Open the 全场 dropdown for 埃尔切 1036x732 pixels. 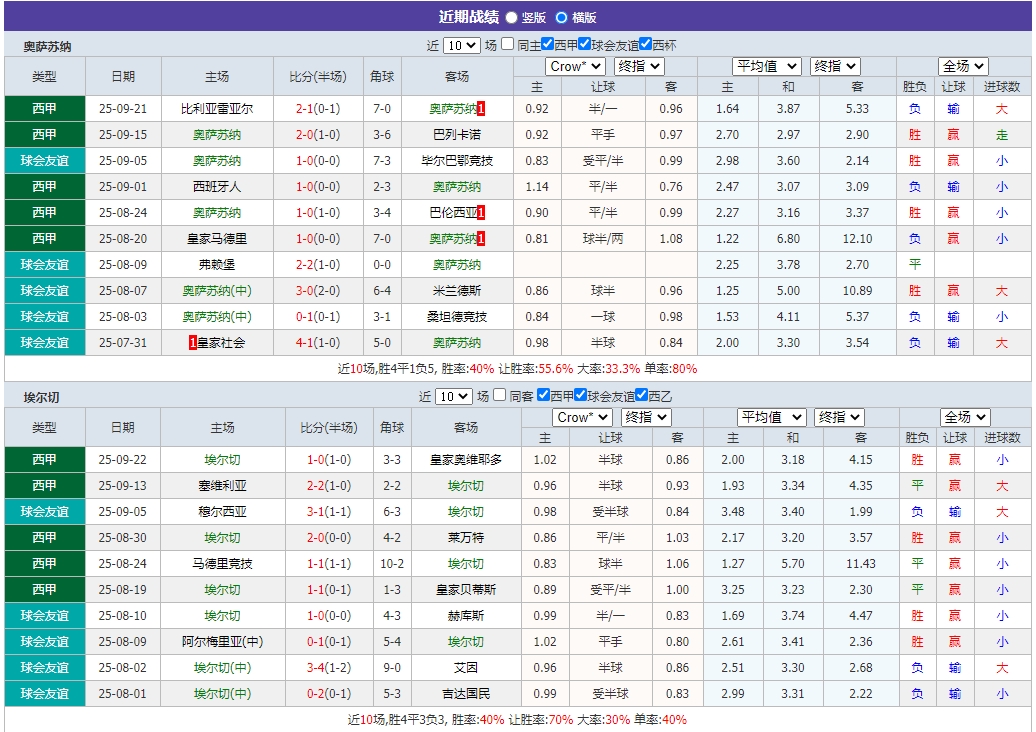(x=963, y=417)
